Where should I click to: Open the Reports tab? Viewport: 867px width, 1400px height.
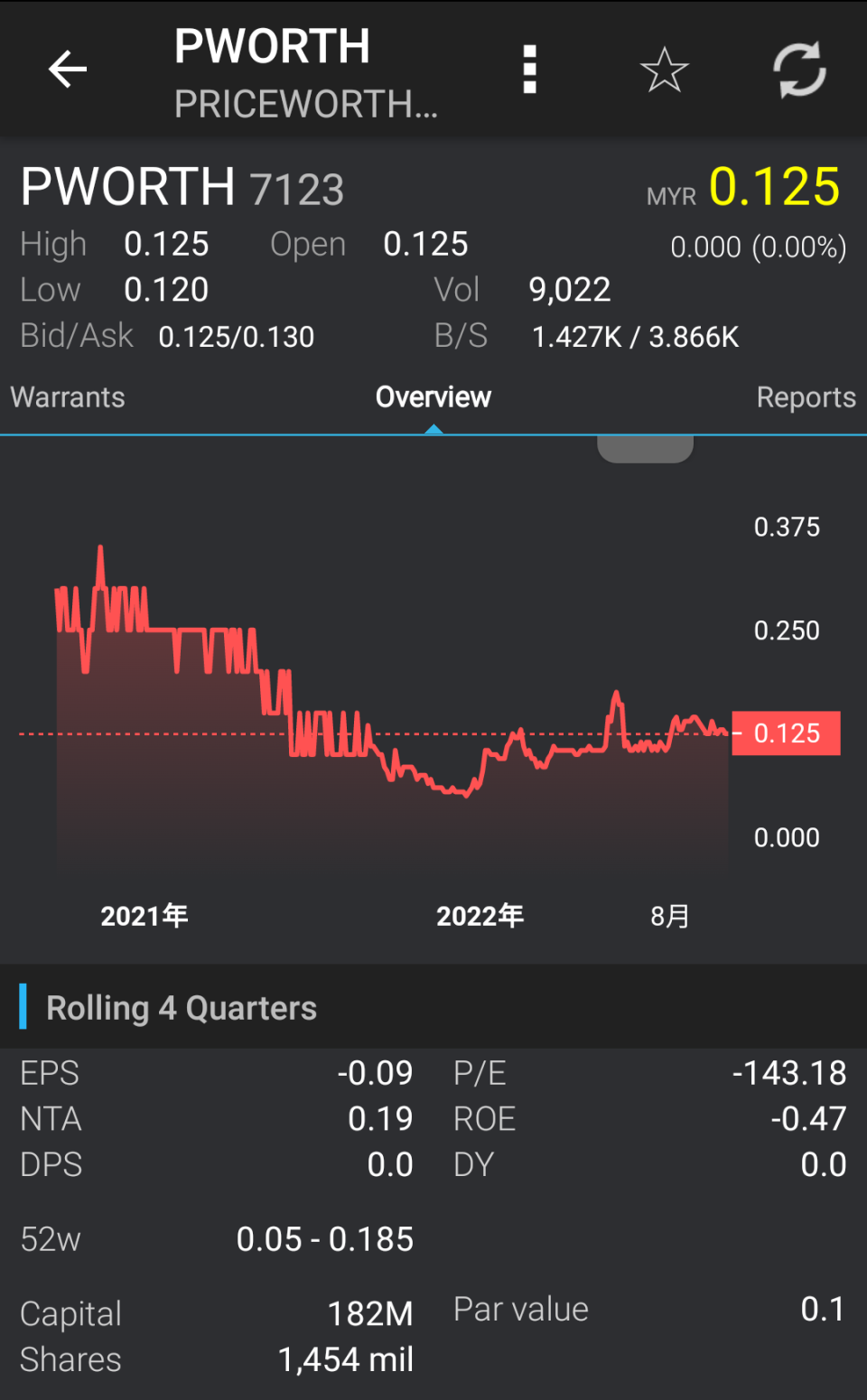click(x=806, y=397)
